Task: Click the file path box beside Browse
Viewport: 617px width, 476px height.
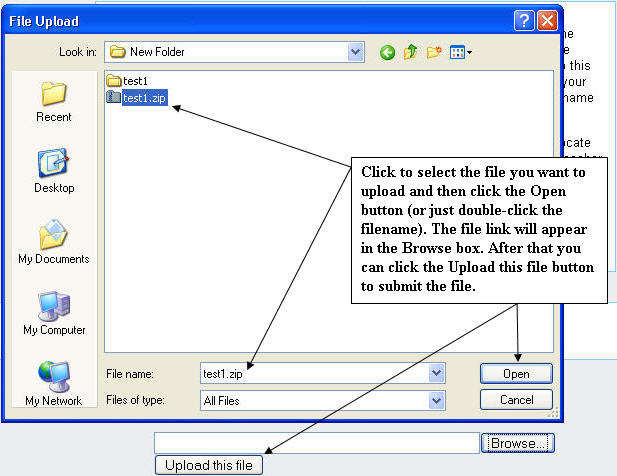Action: point(317,443)
